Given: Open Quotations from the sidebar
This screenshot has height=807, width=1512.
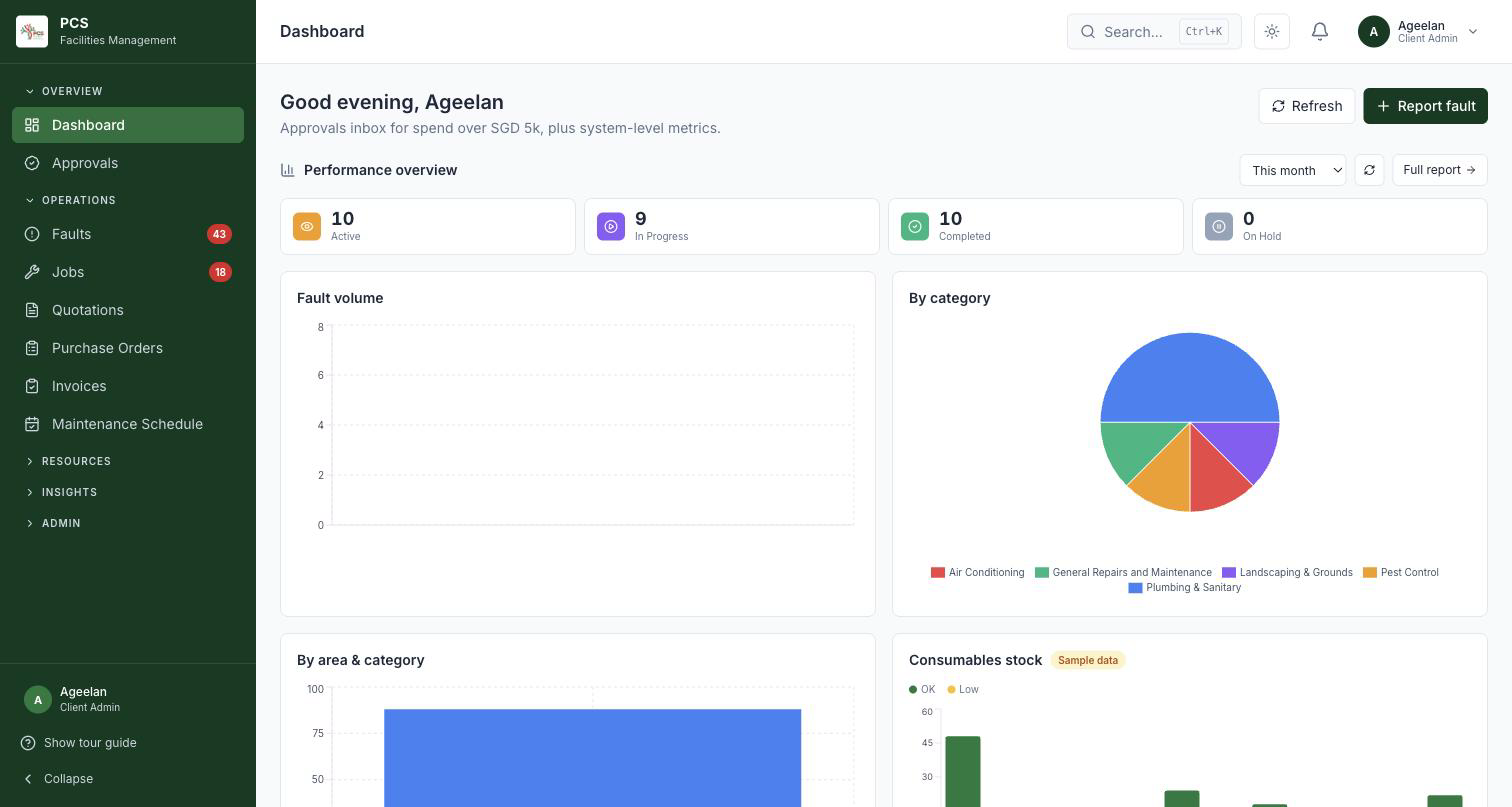Looking at the screenshot, I should (128, 310).
